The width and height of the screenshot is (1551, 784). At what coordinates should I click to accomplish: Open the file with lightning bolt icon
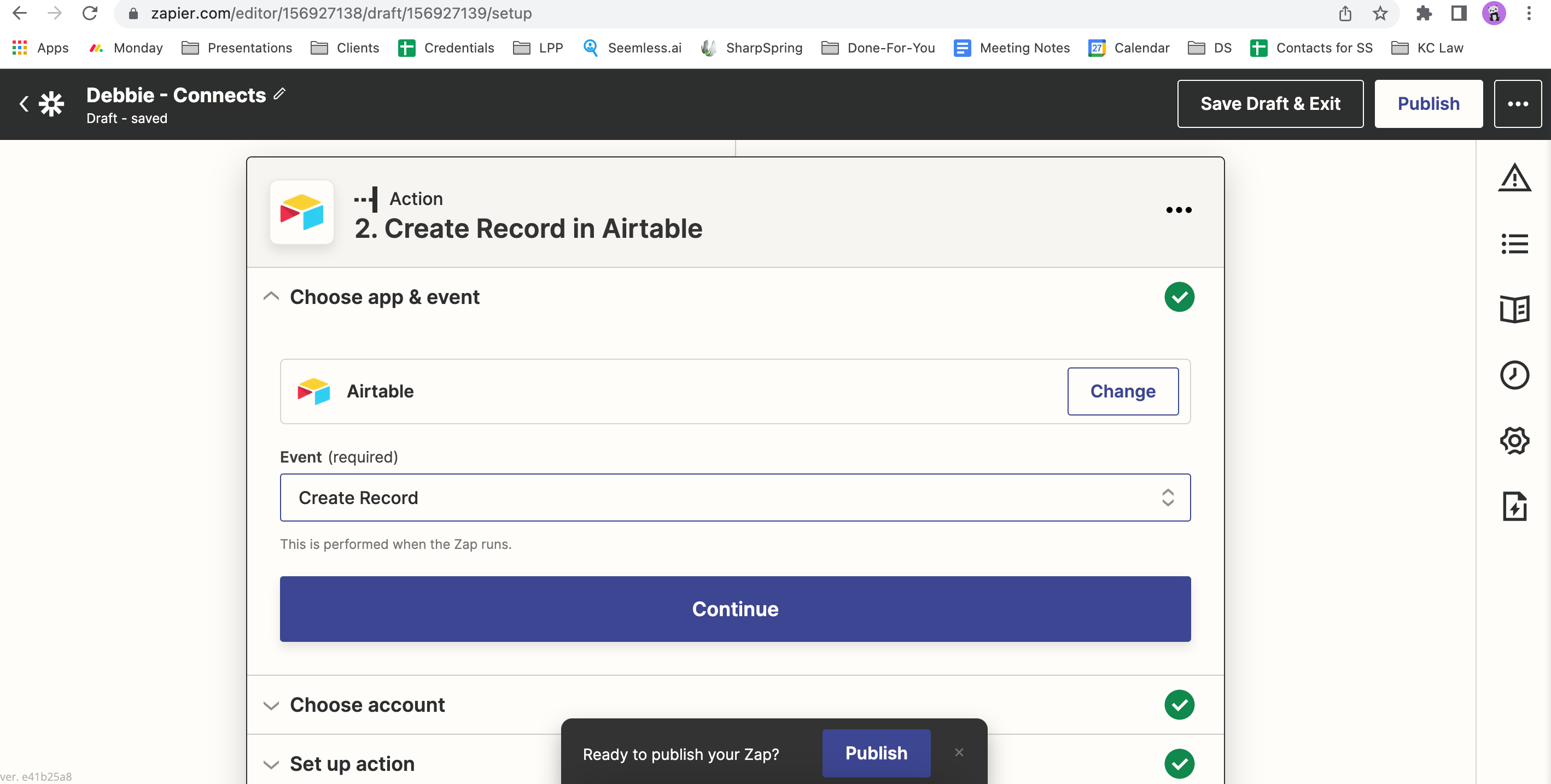(x=1514, y=506)
